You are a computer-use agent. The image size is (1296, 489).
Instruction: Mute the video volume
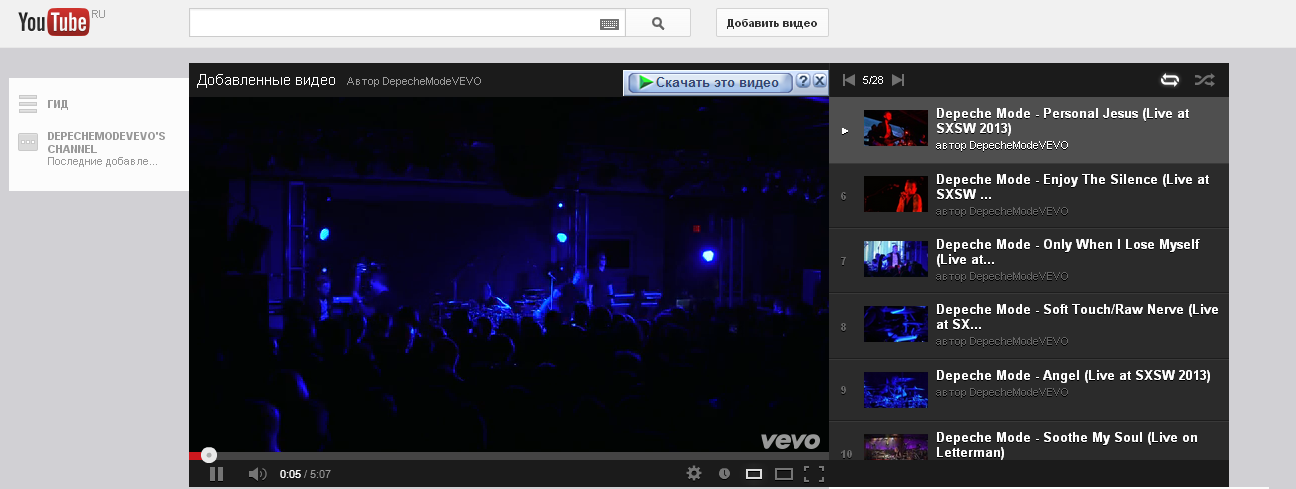click(x=257, y=474)
